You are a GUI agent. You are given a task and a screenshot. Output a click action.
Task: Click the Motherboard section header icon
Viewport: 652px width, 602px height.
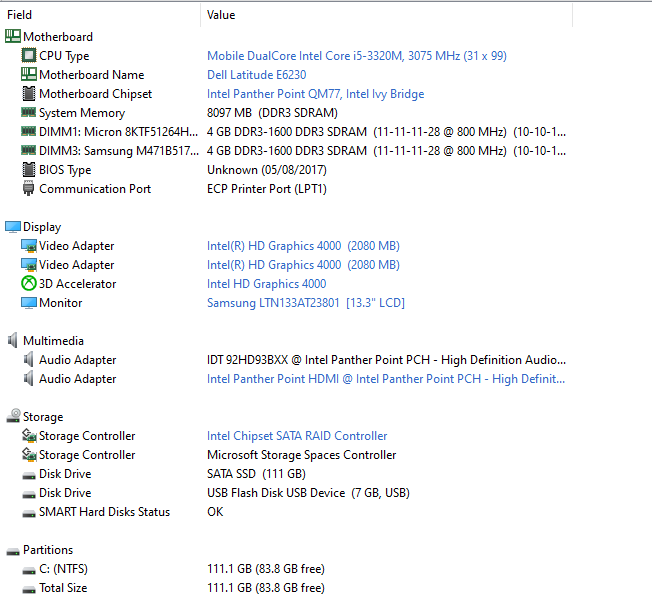(13, 36)
